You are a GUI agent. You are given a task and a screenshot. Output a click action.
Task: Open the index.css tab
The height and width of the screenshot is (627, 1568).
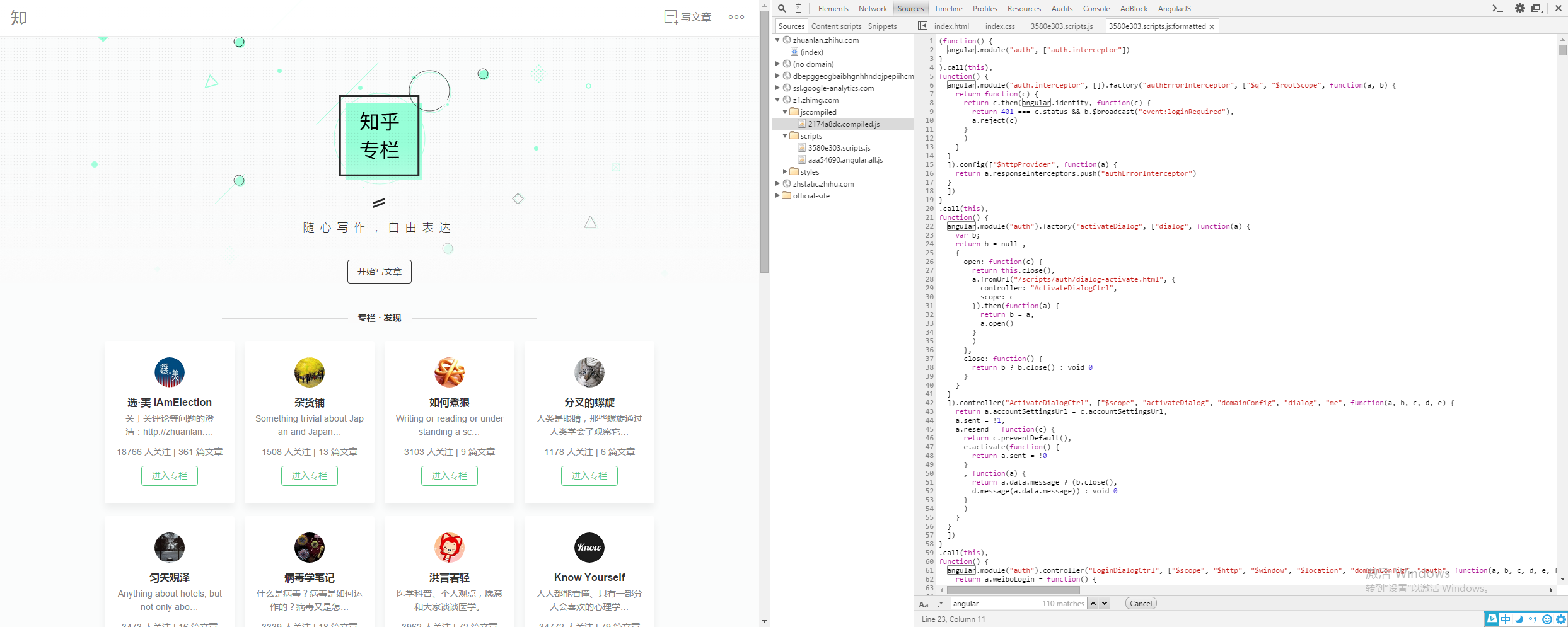click(x=1000, y=26)
